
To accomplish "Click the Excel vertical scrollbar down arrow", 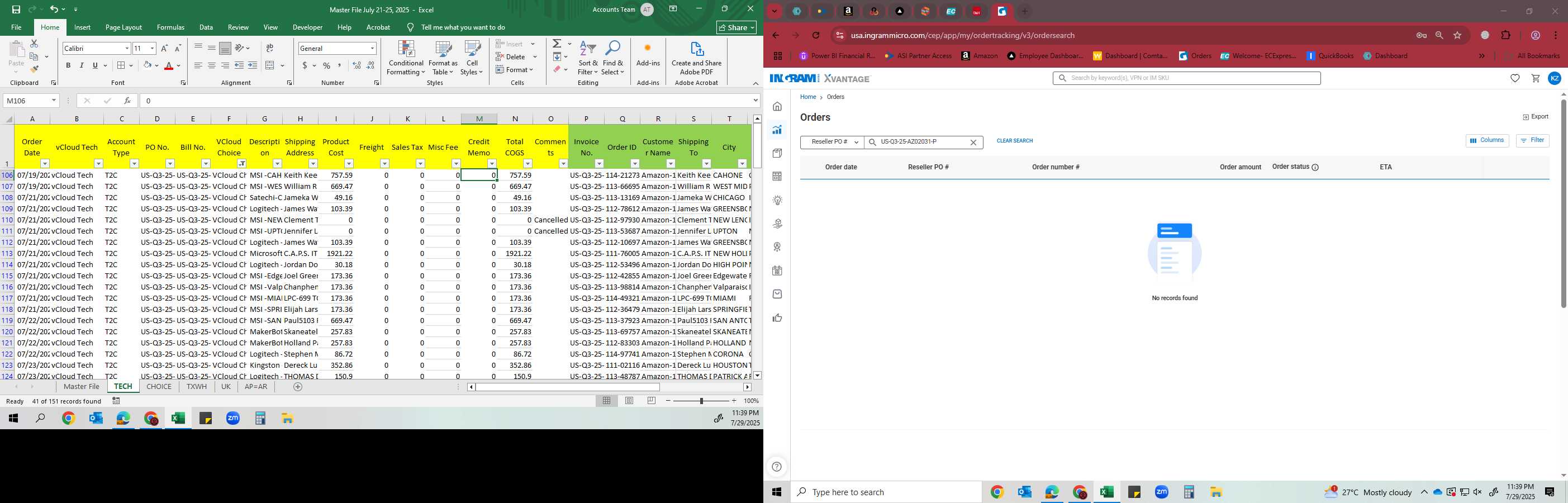I will (757, 375).
